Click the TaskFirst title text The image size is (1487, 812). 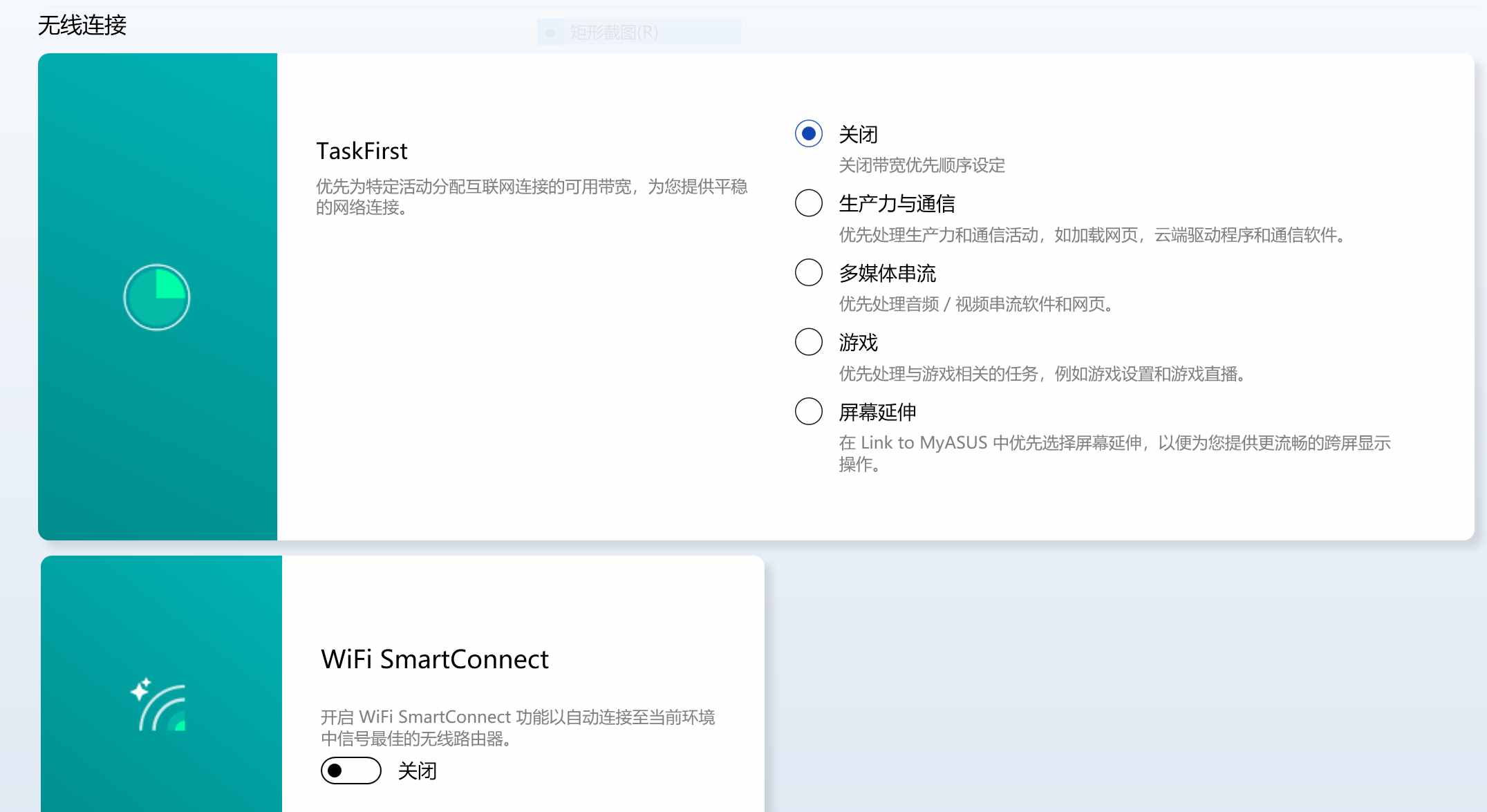point(362,151)
